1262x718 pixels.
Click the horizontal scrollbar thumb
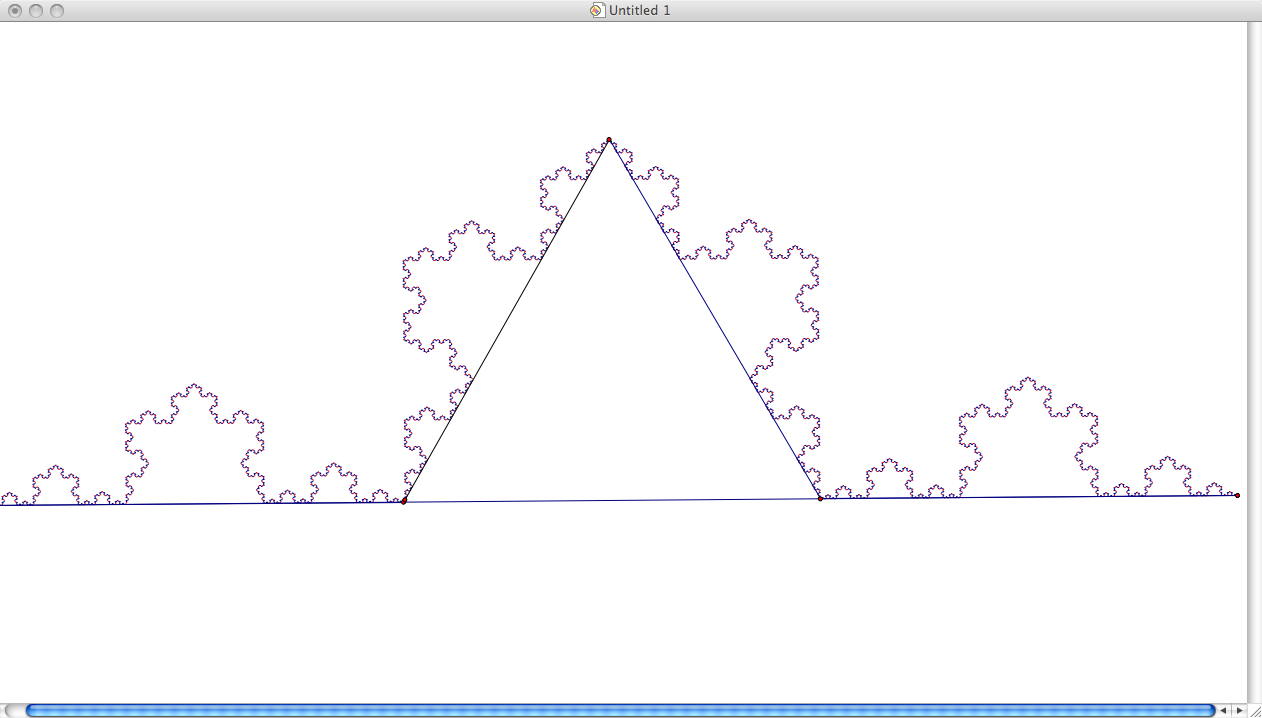[620, 708]
